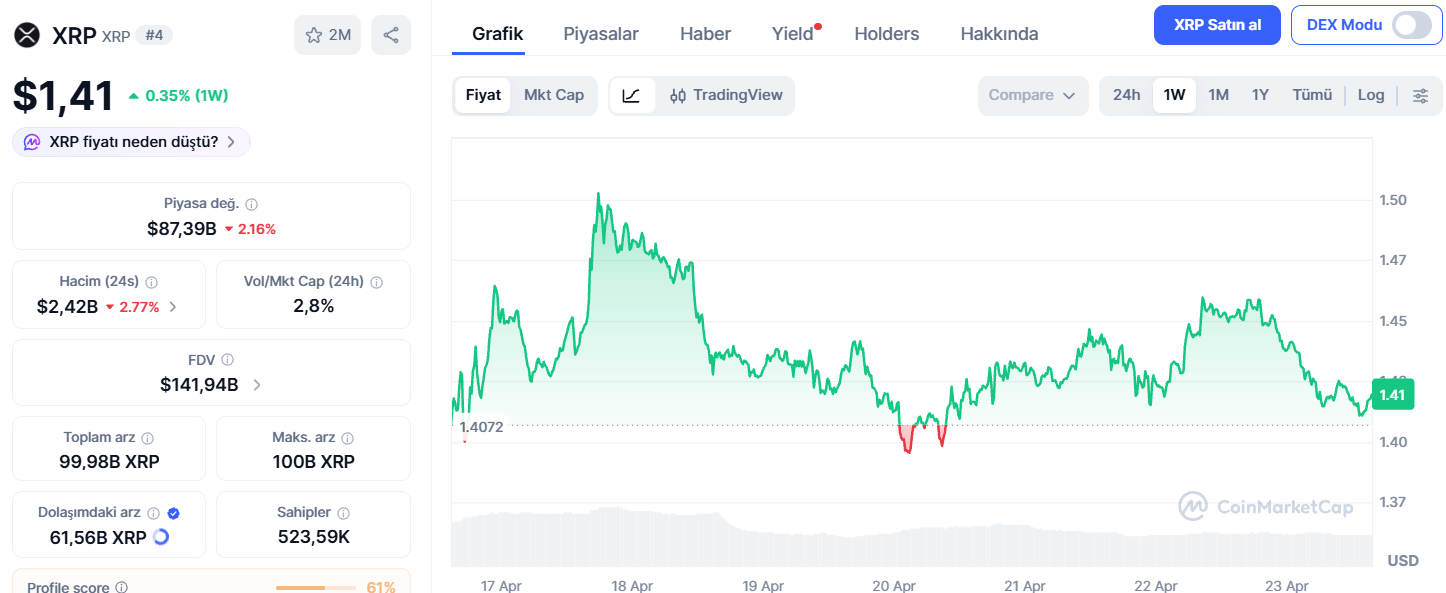Toggle the TradingView chart mode
The height and width of the screenshot is (593, 1446).
point(727,95)
